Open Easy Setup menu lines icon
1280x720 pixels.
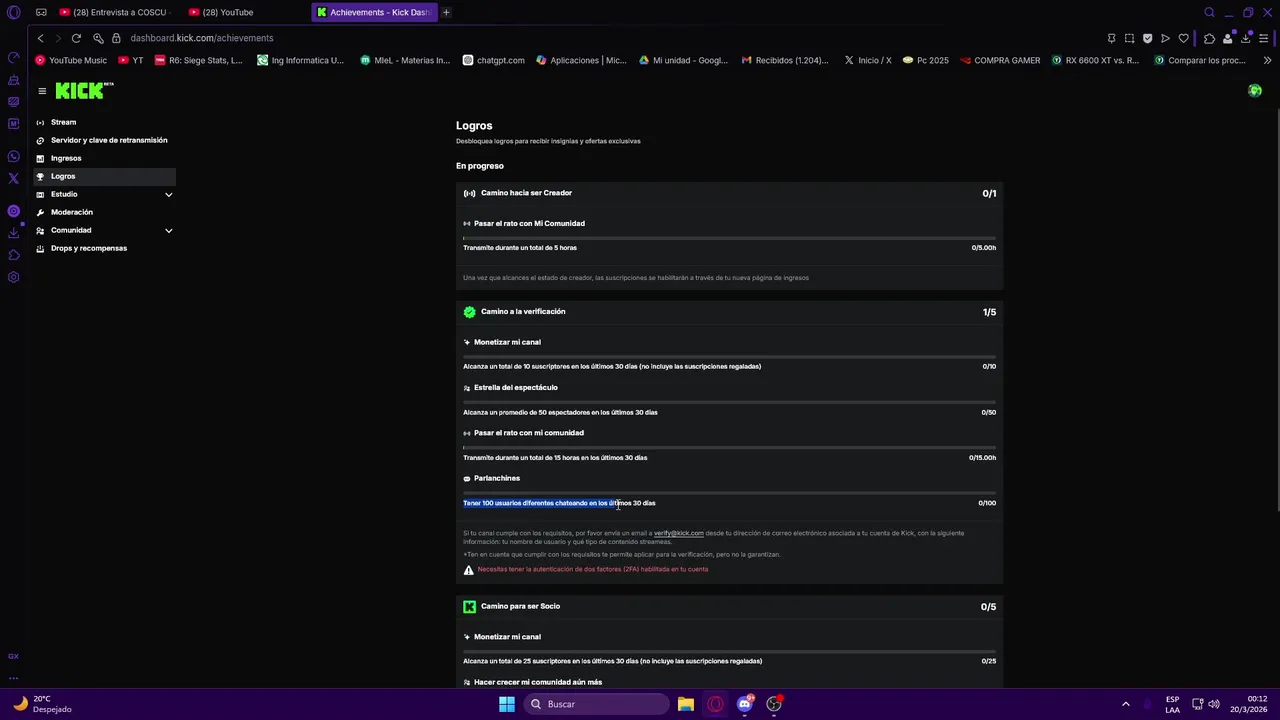click(x=1266, y=38)
